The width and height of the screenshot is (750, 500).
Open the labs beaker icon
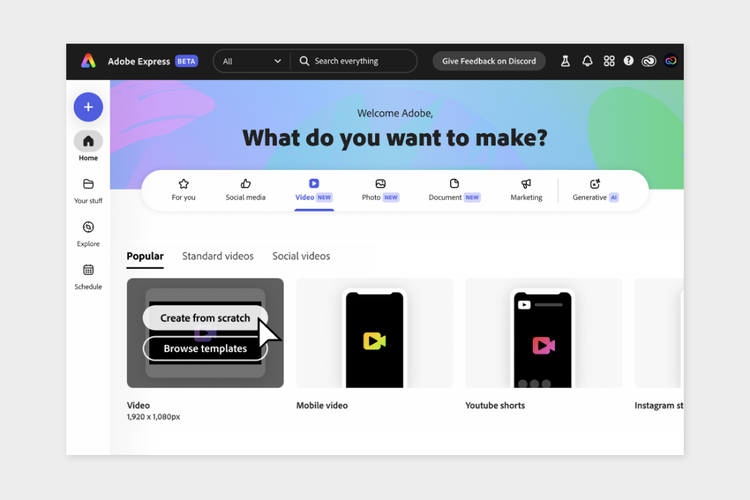(565, 61)
